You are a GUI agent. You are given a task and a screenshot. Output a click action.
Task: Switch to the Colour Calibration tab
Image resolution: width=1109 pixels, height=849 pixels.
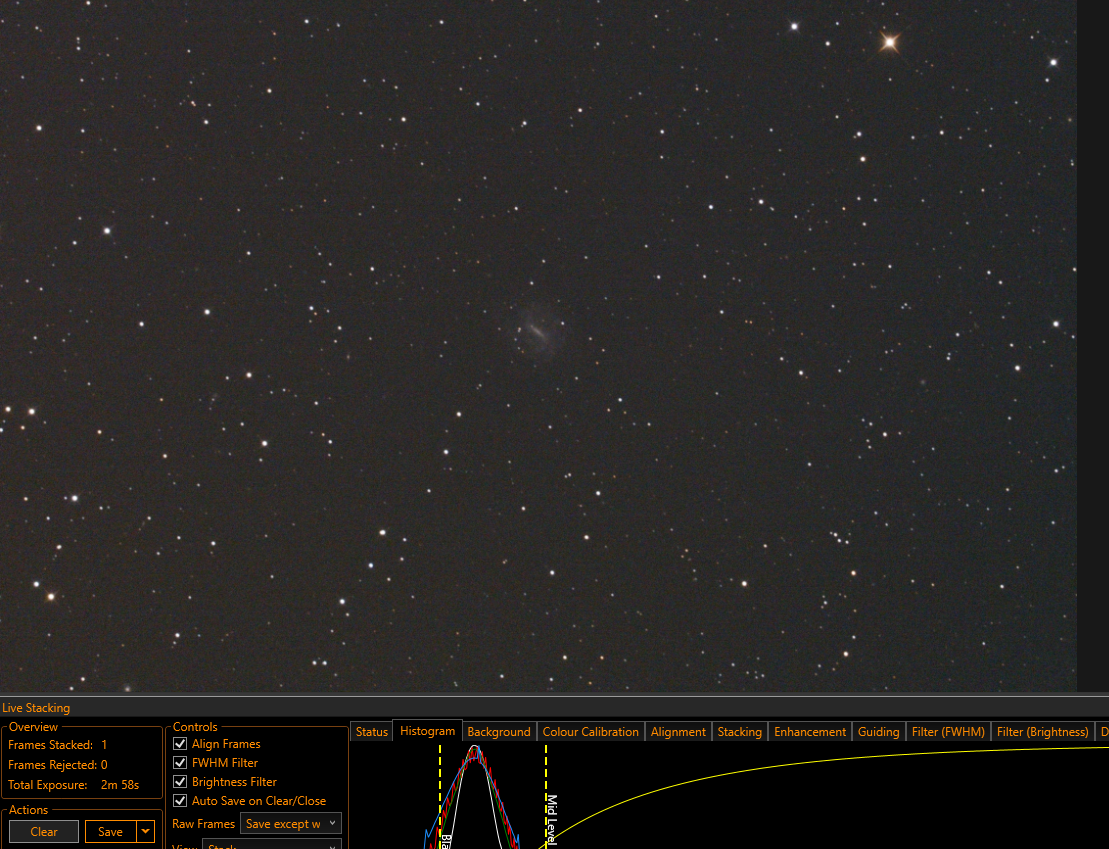[591, 732]
